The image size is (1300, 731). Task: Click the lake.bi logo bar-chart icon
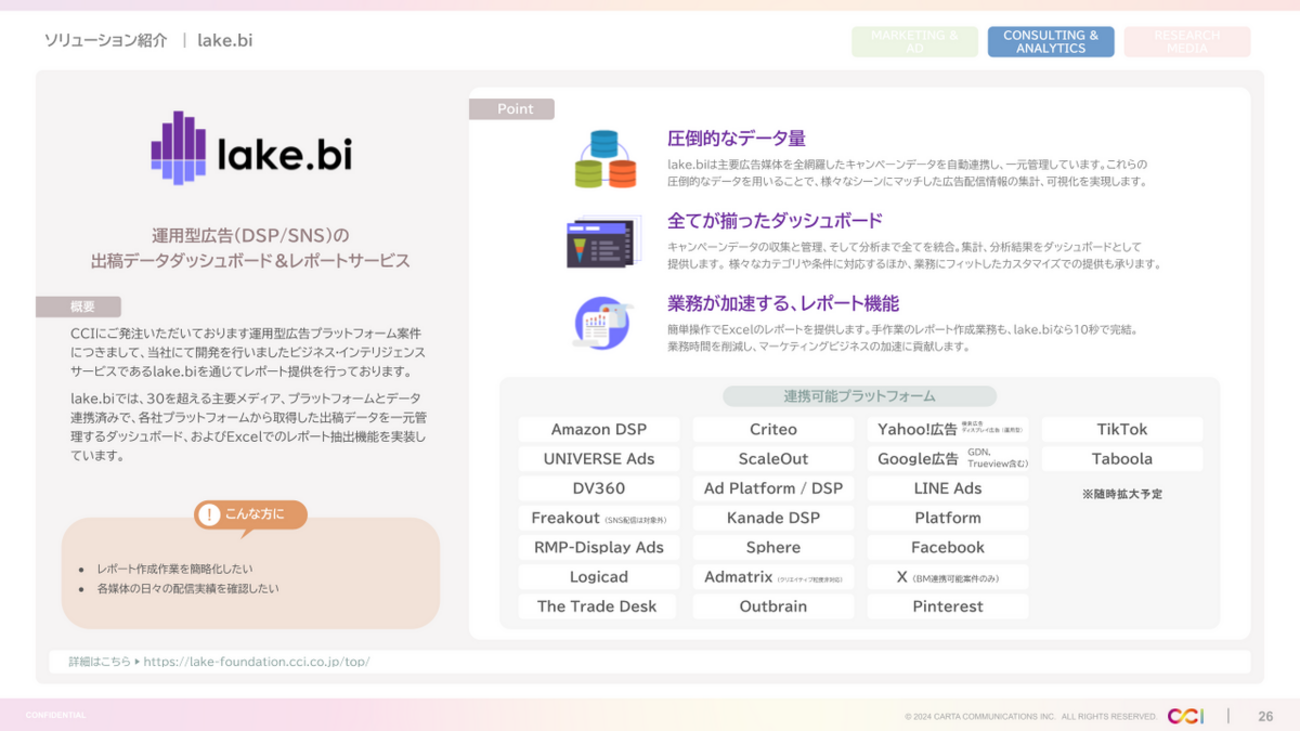[x=178, y=149]
